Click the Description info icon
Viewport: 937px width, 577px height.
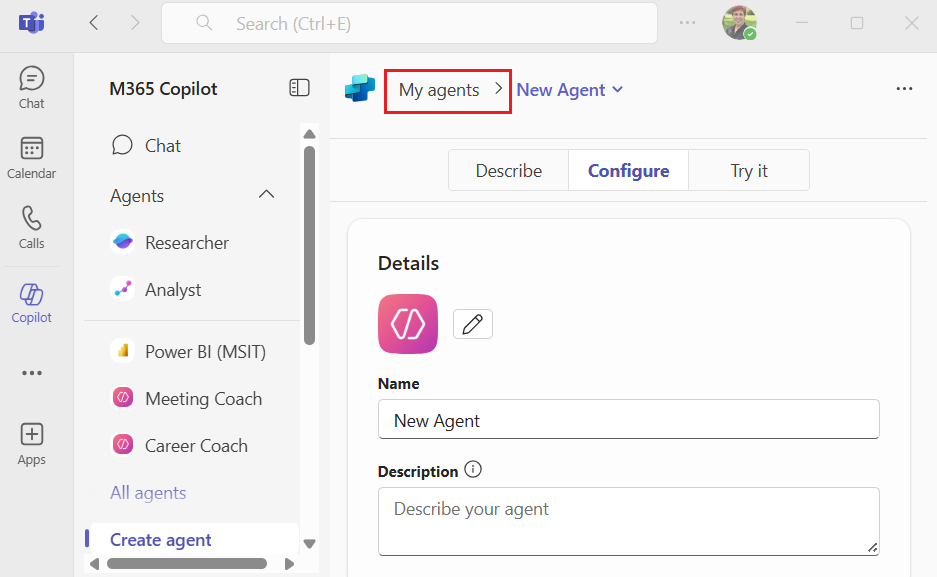(x=473, y=470)
